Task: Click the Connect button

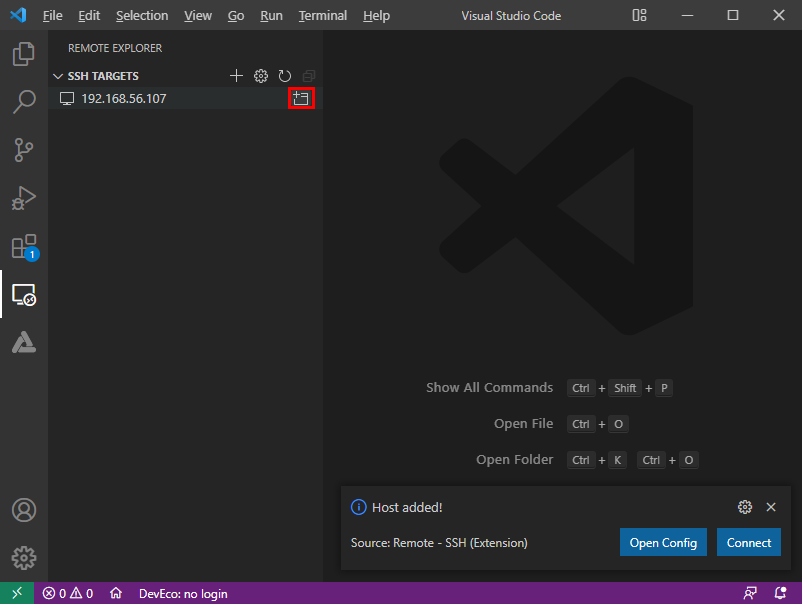Action: [x=749, y=542]
